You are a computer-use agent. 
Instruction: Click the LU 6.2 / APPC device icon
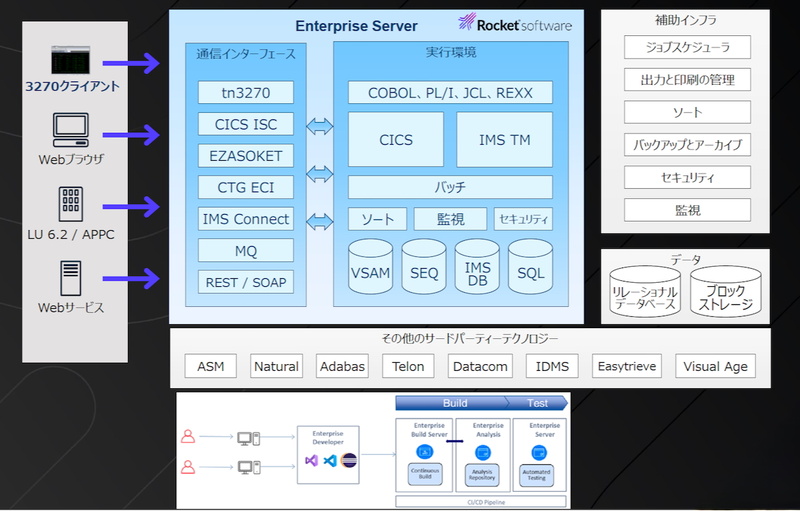71,205
